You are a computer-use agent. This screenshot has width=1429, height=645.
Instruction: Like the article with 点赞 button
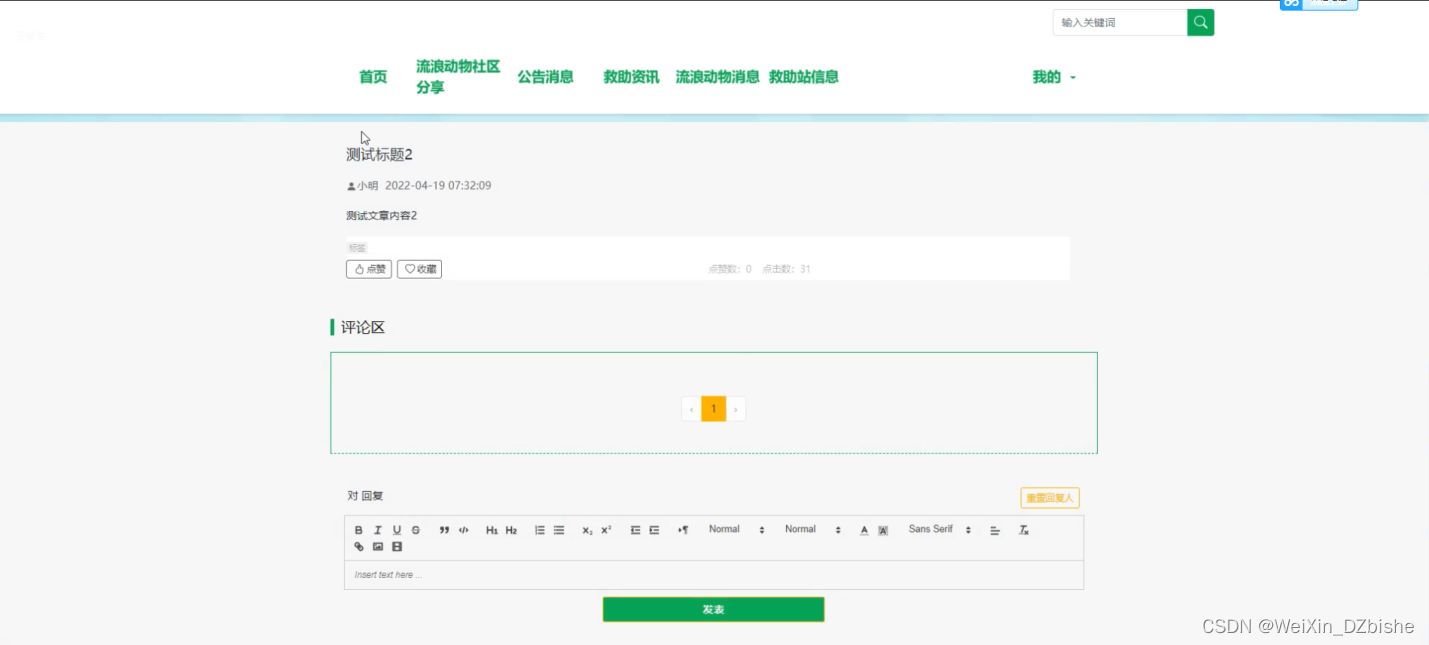pos(369,269)
